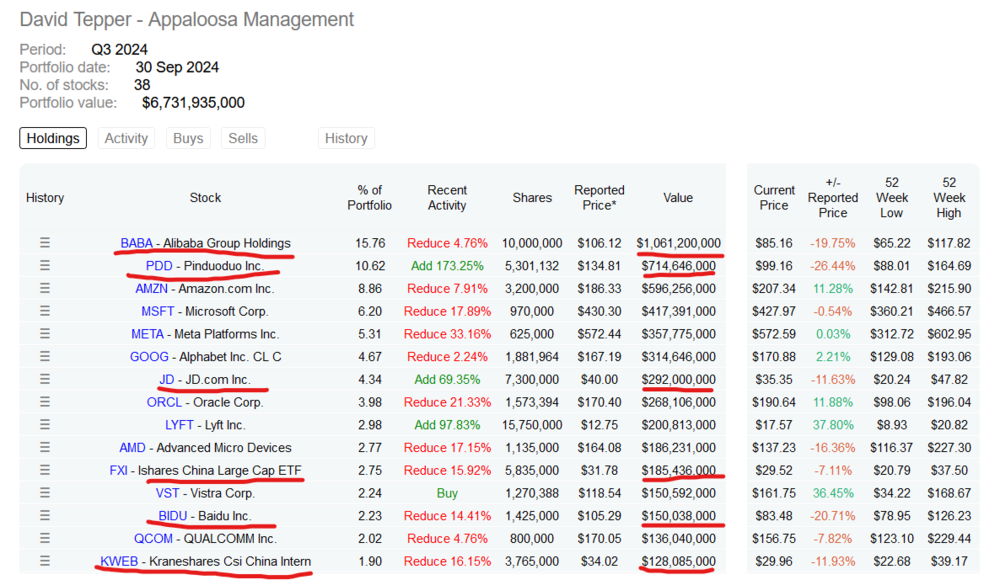Open history icon for Pinduoduo Inc. row
The image size is (1000, 580).
pyautogui.click(x=45, y=265)
